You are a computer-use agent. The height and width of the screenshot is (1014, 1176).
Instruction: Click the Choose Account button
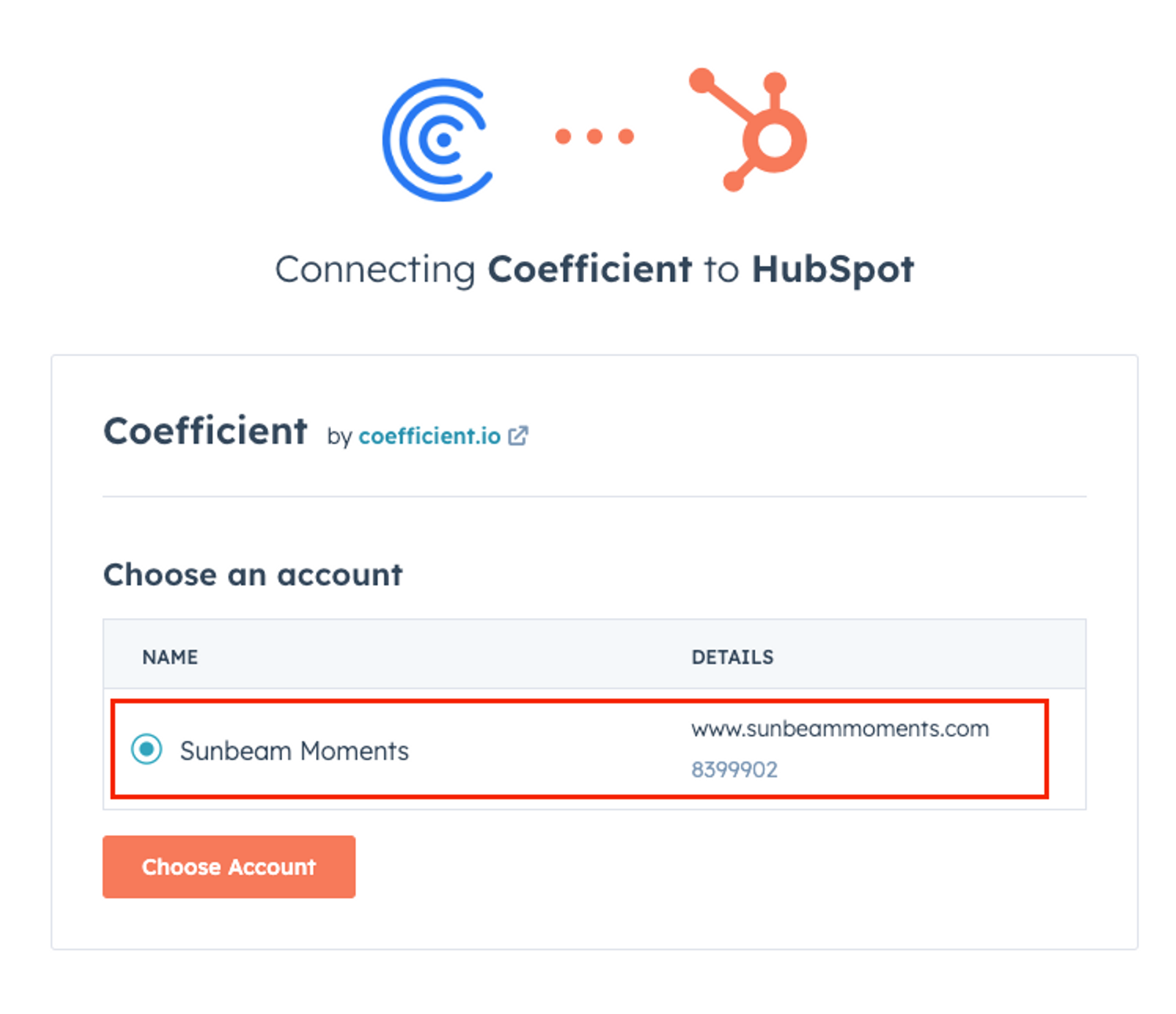tap(229, 867)
